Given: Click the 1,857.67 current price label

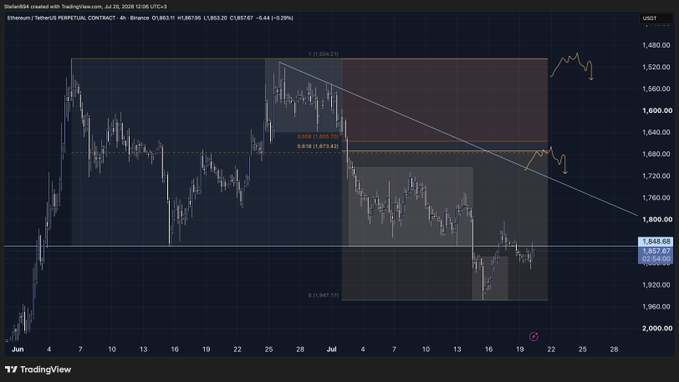Looking at the screenshot, I should tap(656, 251).
